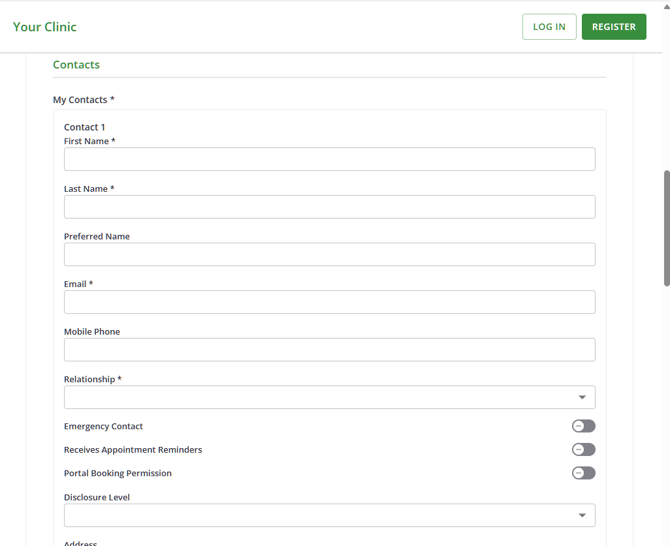Click the My Contacts label

tap(83, 100)
